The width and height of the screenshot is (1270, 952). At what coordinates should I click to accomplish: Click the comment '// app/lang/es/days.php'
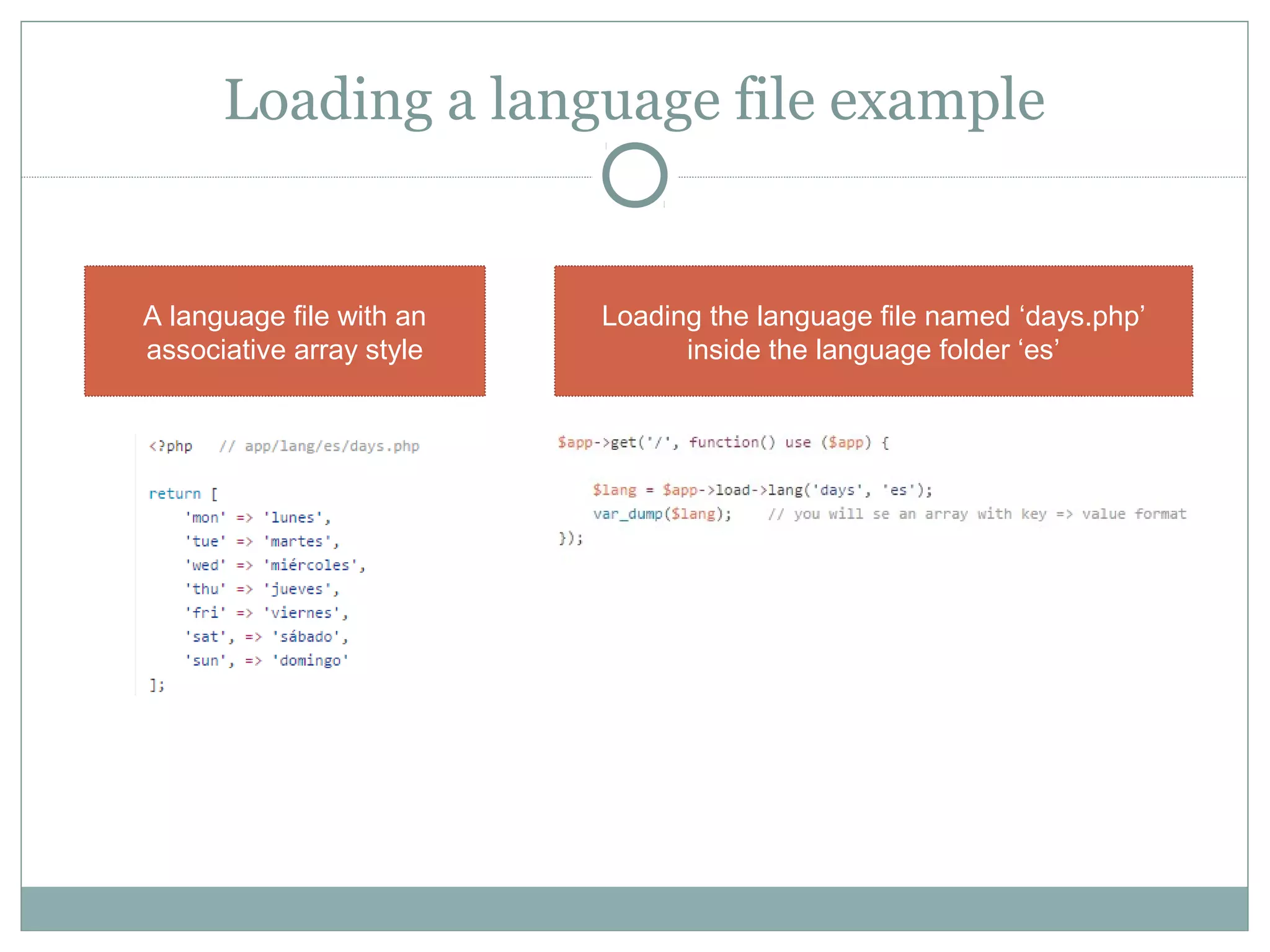pyautogui.click(x=319, y=446)
